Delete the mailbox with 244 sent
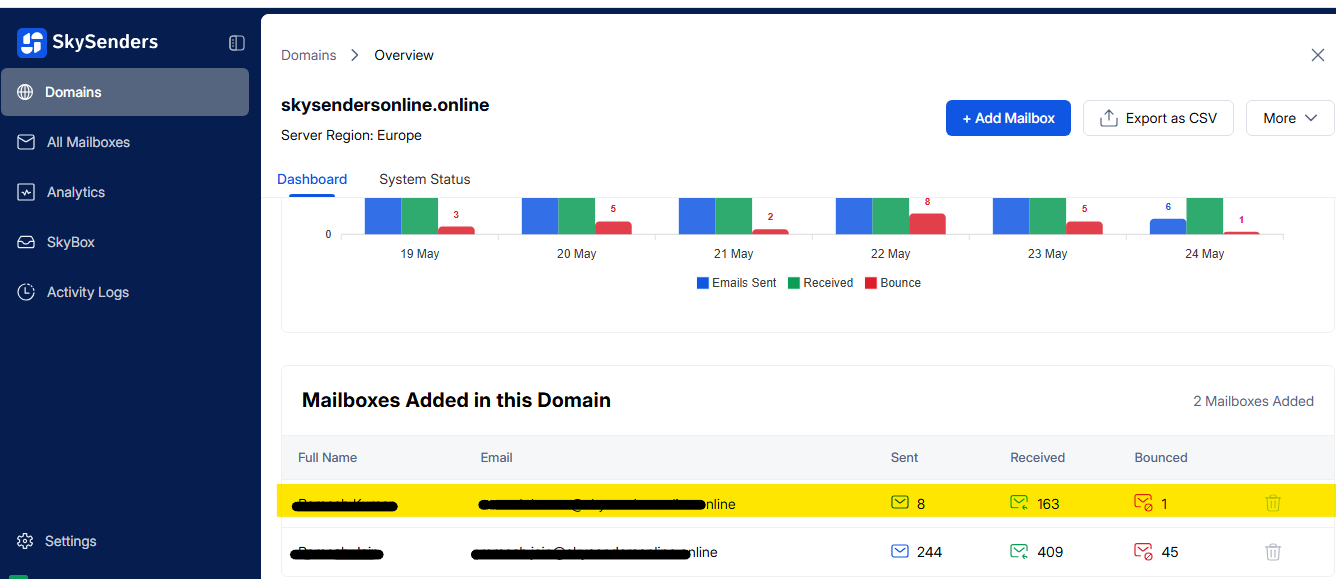The width and height of the screenshot is (1338, 579). [x=1273, y=551]
